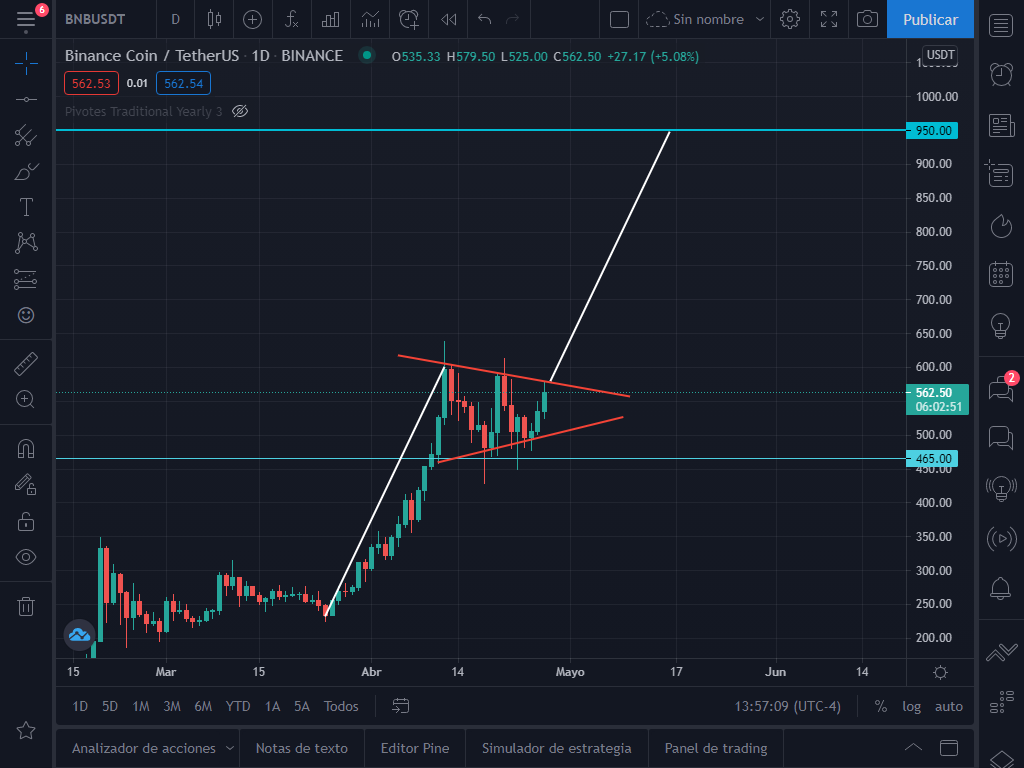Image resolution: width=1024 pixels, height=768 pixels.
Task: Toggle visibility of Pivotes Traditional indicator
Action: point(240,111)
